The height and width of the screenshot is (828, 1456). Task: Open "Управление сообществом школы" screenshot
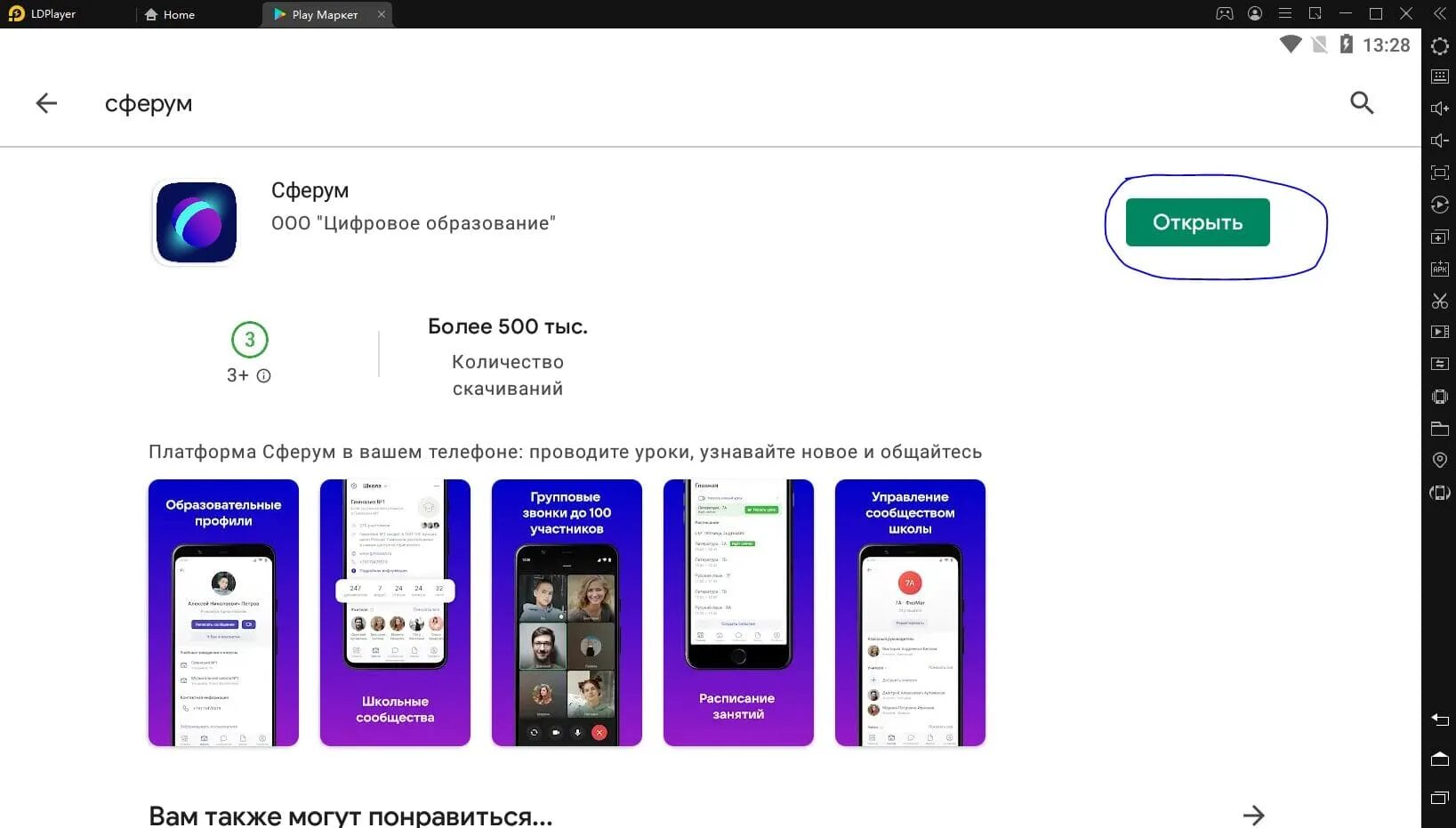(x=910, y=613)
